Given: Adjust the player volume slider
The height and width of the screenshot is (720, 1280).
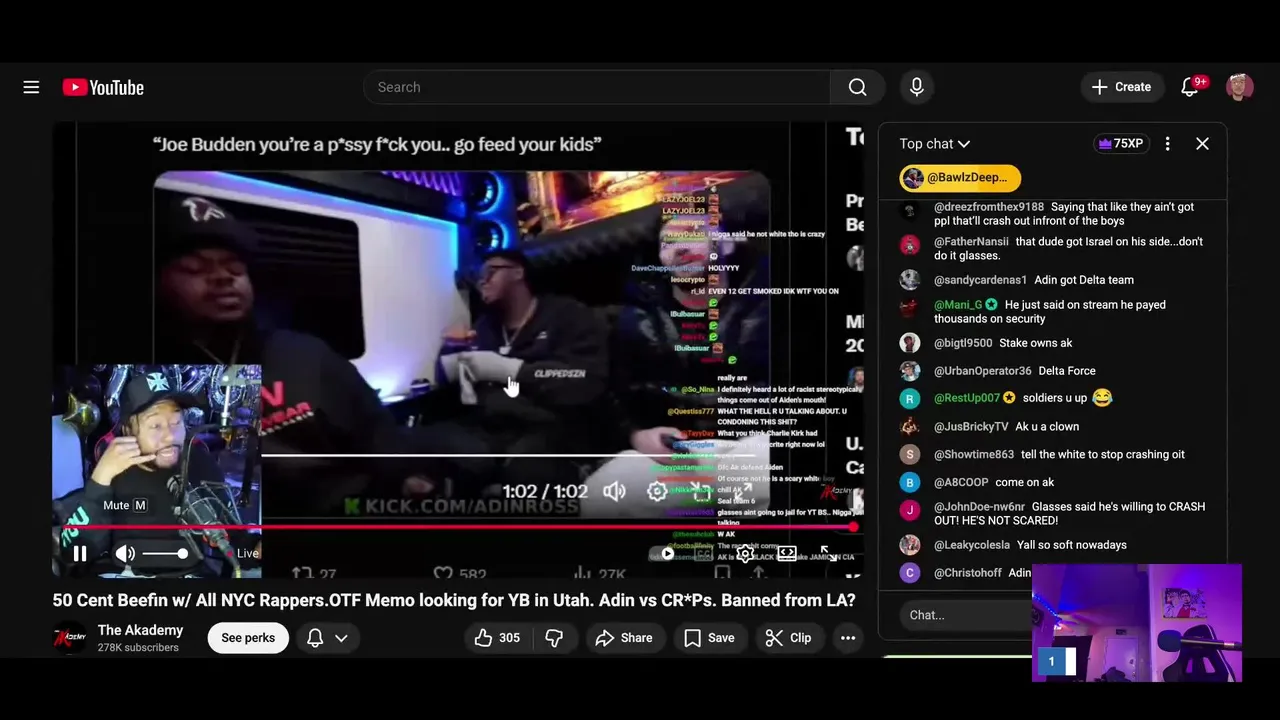Looking at the screenshot, I should [x=165, y=553].
